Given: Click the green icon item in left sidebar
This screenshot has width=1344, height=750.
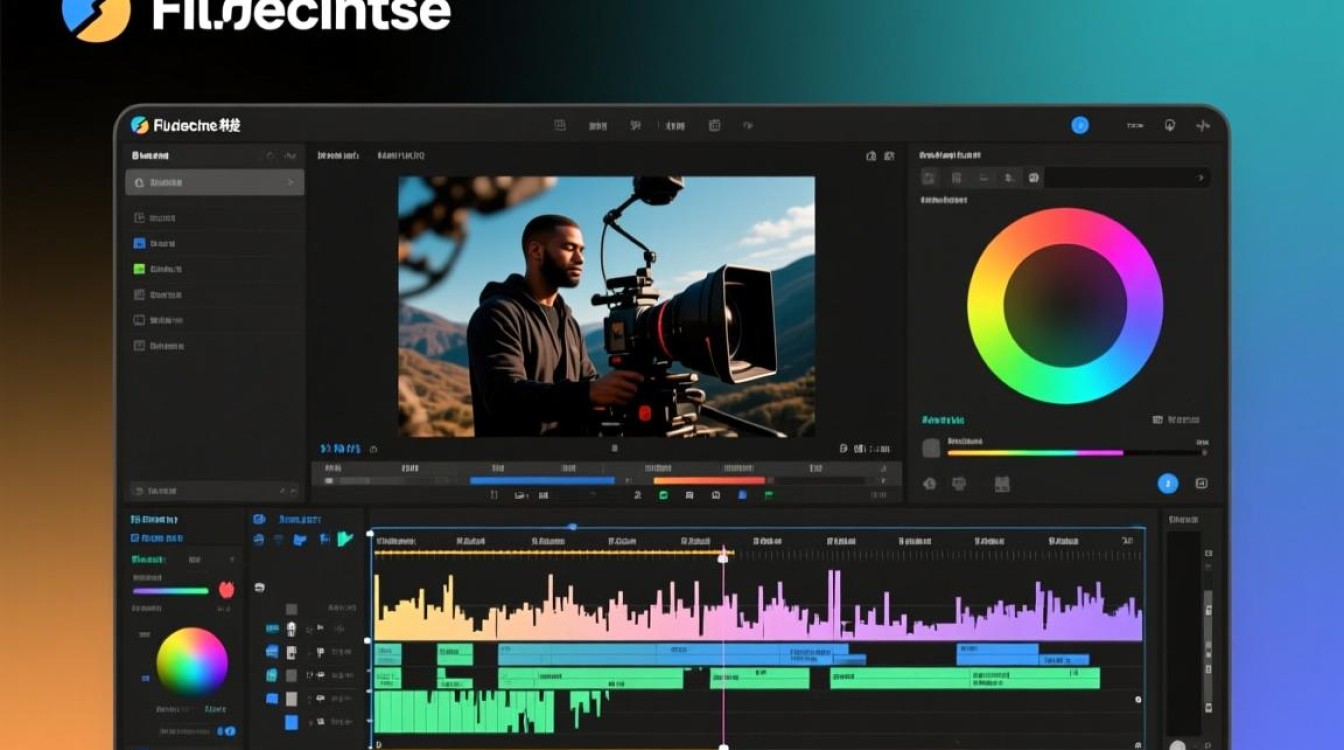Looking at the screenshot, I should [x=140, y=269].
